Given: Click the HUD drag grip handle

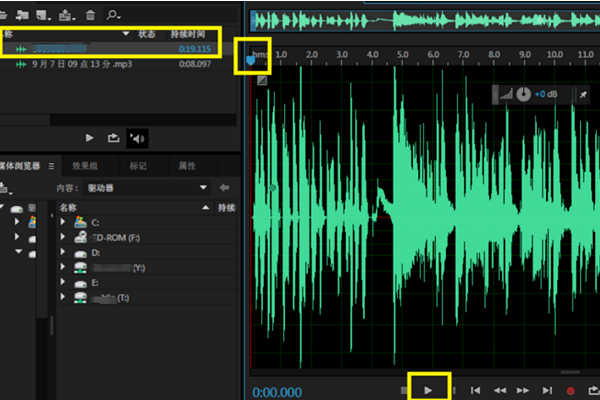Looking at the screenshot, I should point(496,94).
